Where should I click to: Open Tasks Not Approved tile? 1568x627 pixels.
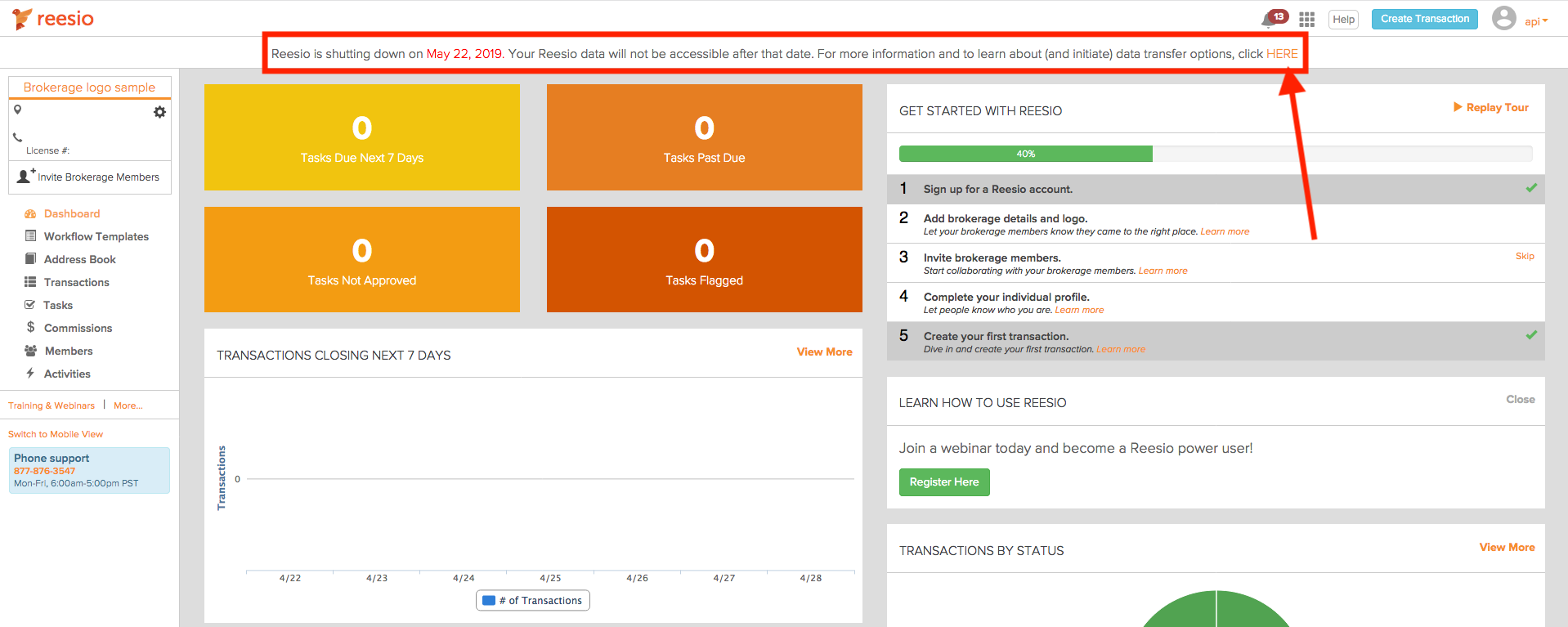362,259
